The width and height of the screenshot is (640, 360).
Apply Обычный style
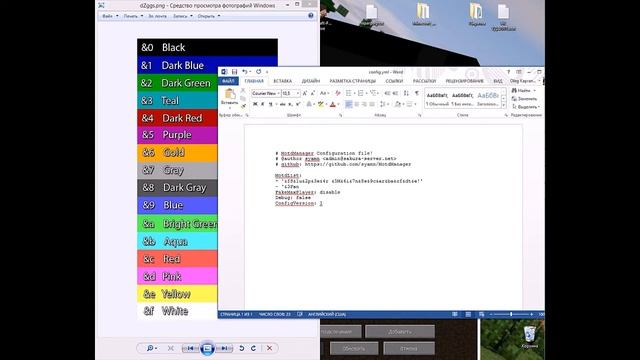(x=437, y=99)
